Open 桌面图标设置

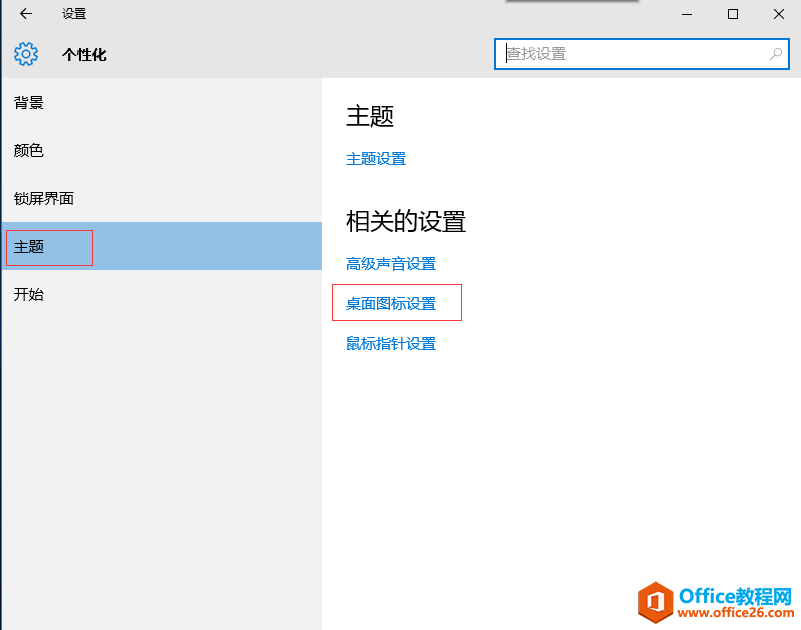click(x=391, y=304)
